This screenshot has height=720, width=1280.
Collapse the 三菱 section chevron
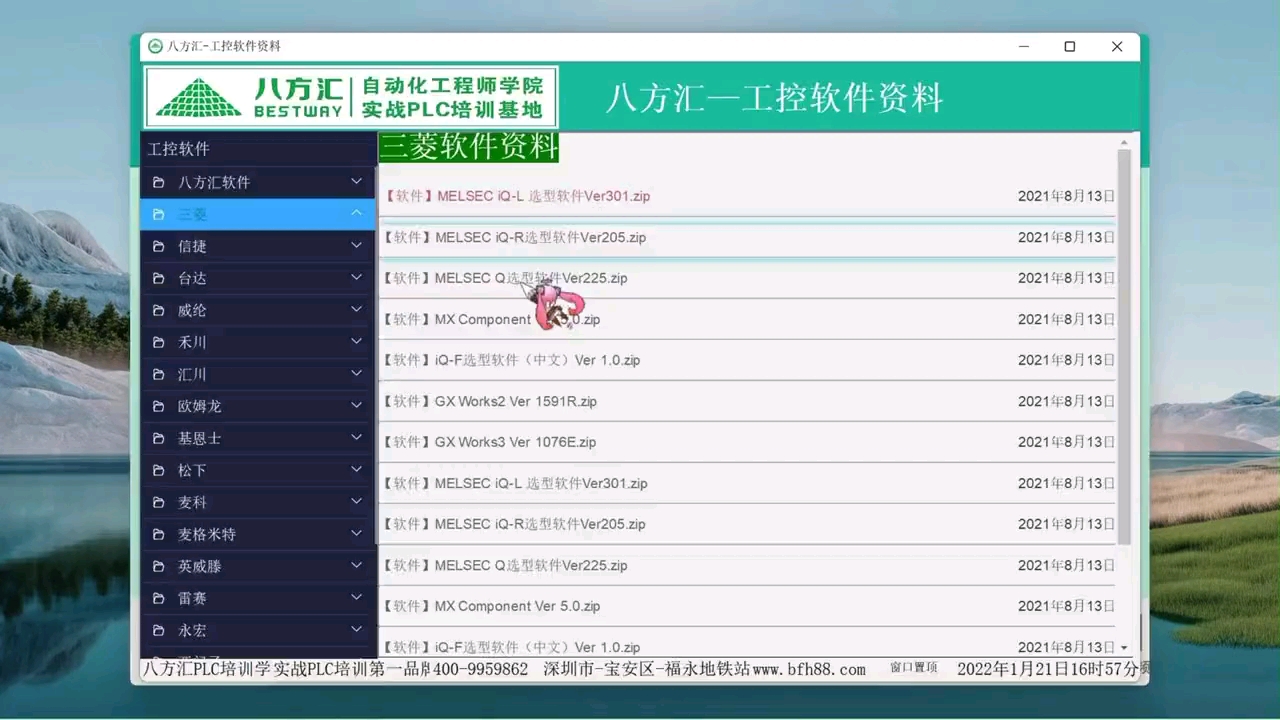pyautogui.click(x=356, y=213)
